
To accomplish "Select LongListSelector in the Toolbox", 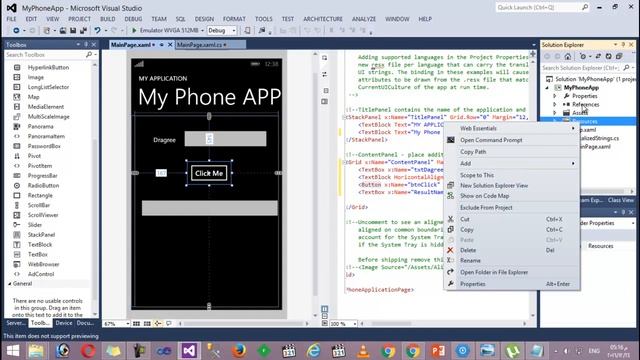I will coord(48,87).
